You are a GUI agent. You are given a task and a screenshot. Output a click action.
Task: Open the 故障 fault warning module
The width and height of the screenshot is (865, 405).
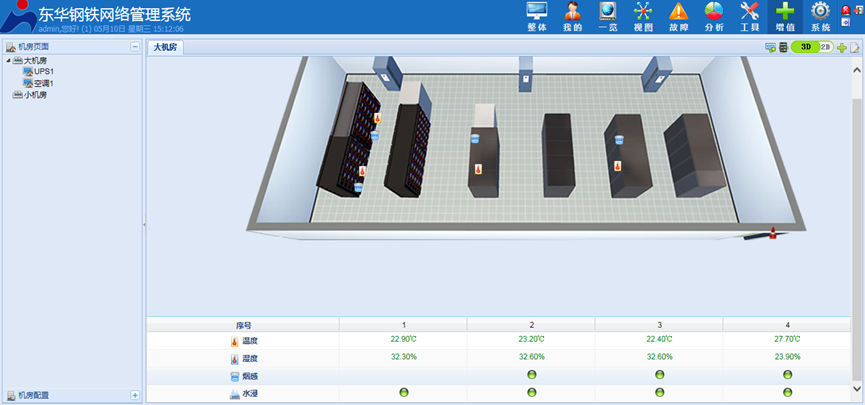[x=679, y=17]
